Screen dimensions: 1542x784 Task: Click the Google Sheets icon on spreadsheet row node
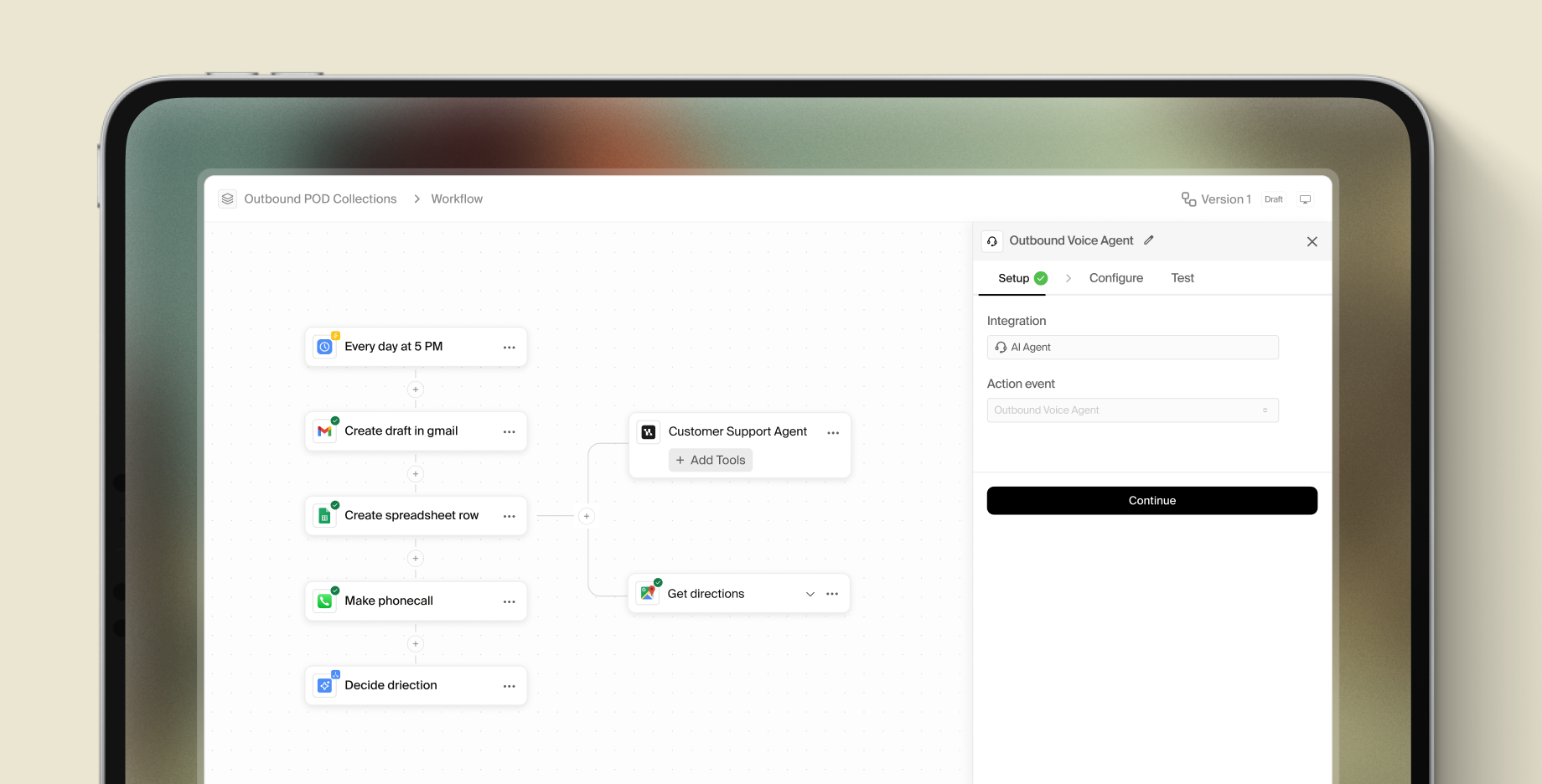tap(325, 515)
